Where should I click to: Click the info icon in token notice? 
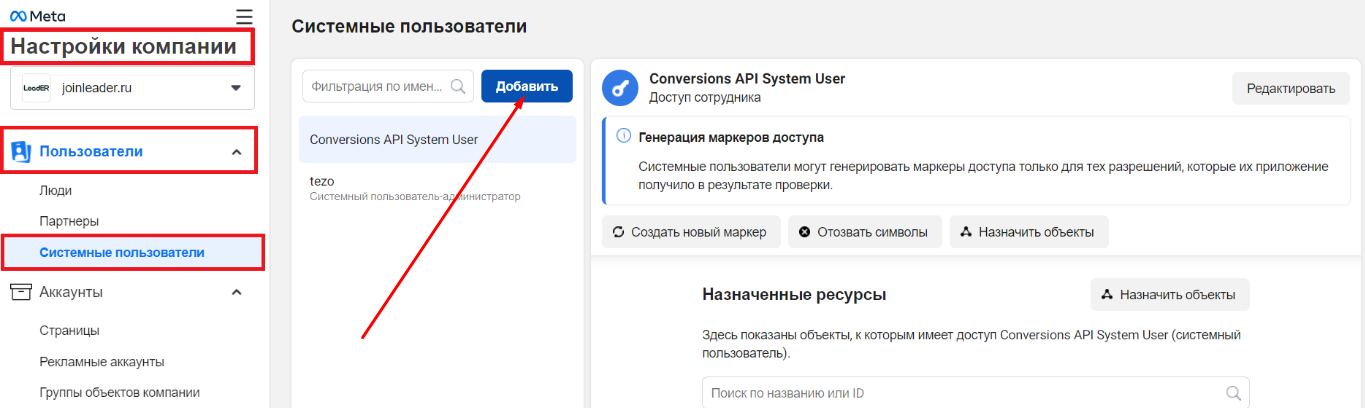[x=623, y=137]
